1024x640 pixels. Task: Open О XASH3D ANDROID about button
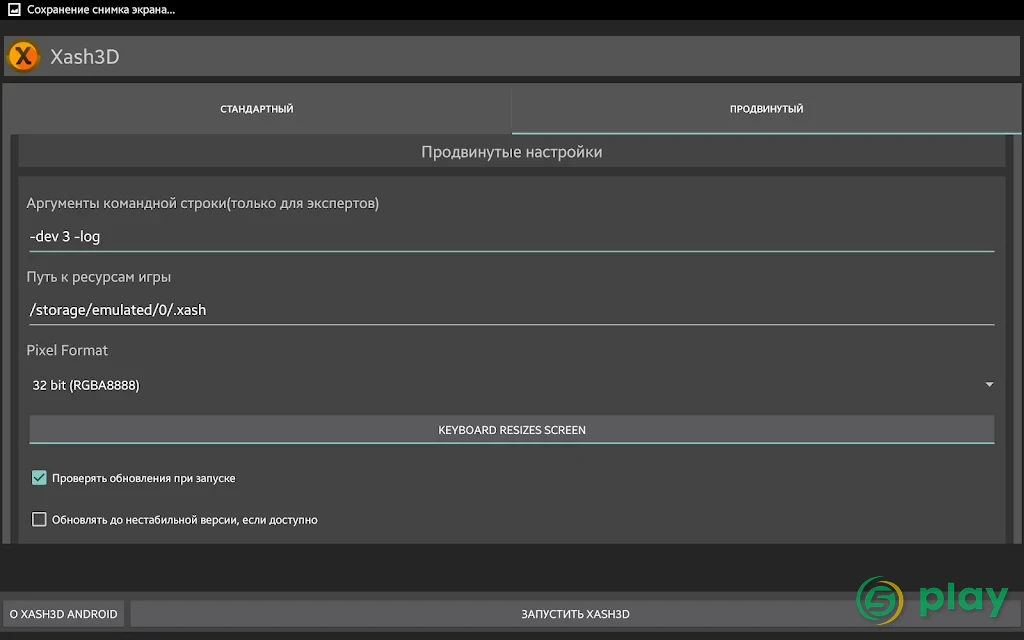63,614
